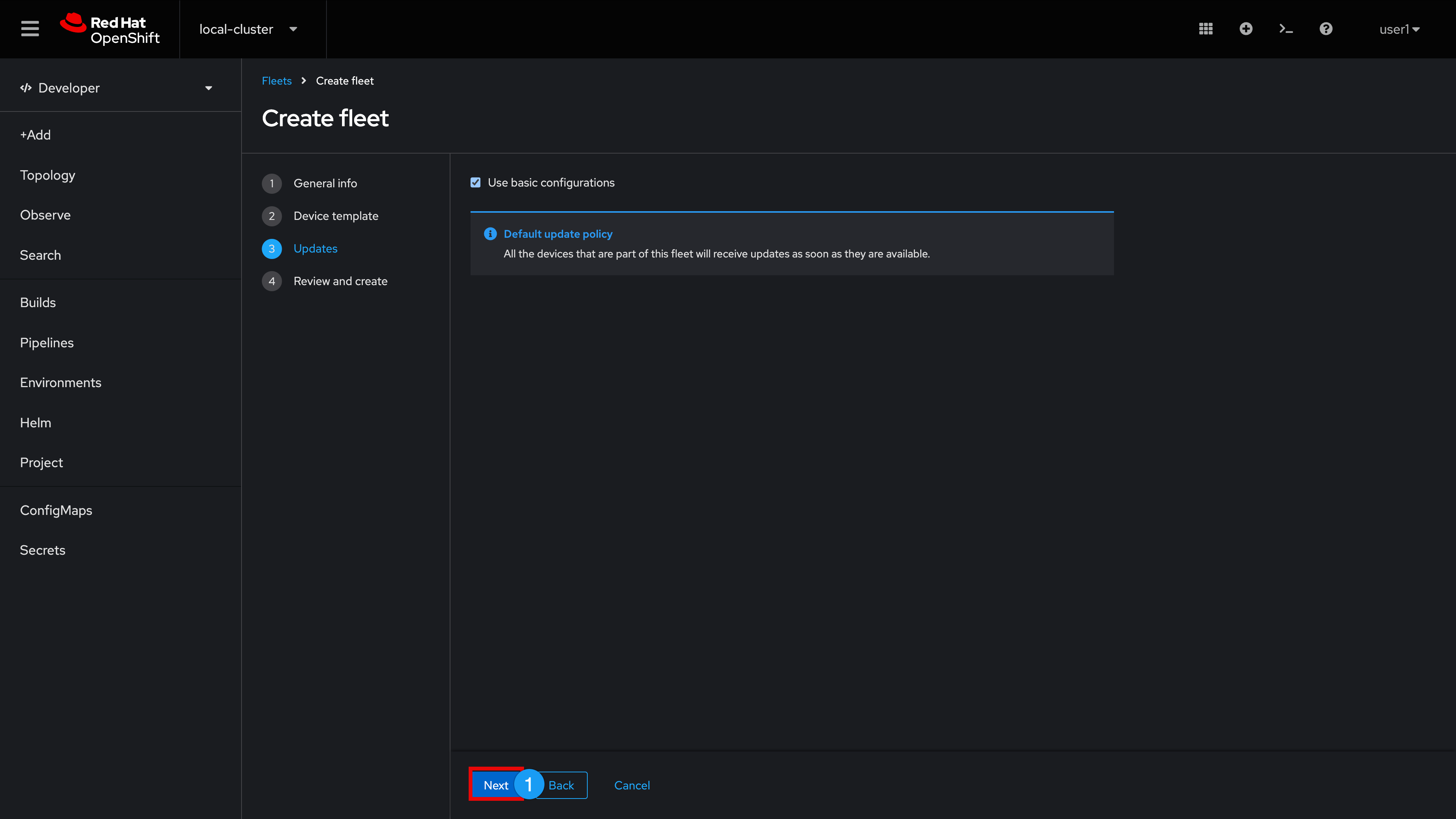
Task: Open Project in sidebar
Action: pyautogui.click(x=41, y=462)
